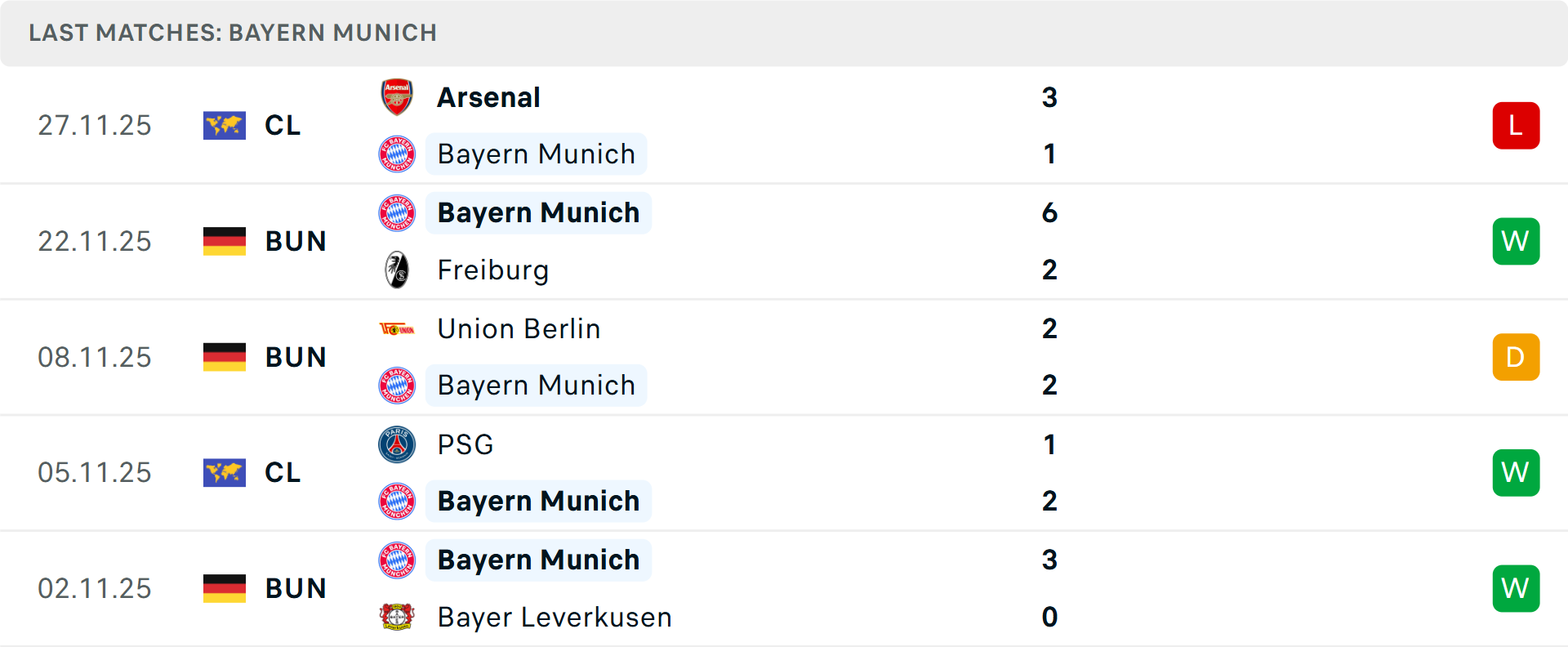Click the Freiburg club crest icon
The height and width of the screenshot is (647, 1568).
(x=397, y=270)
